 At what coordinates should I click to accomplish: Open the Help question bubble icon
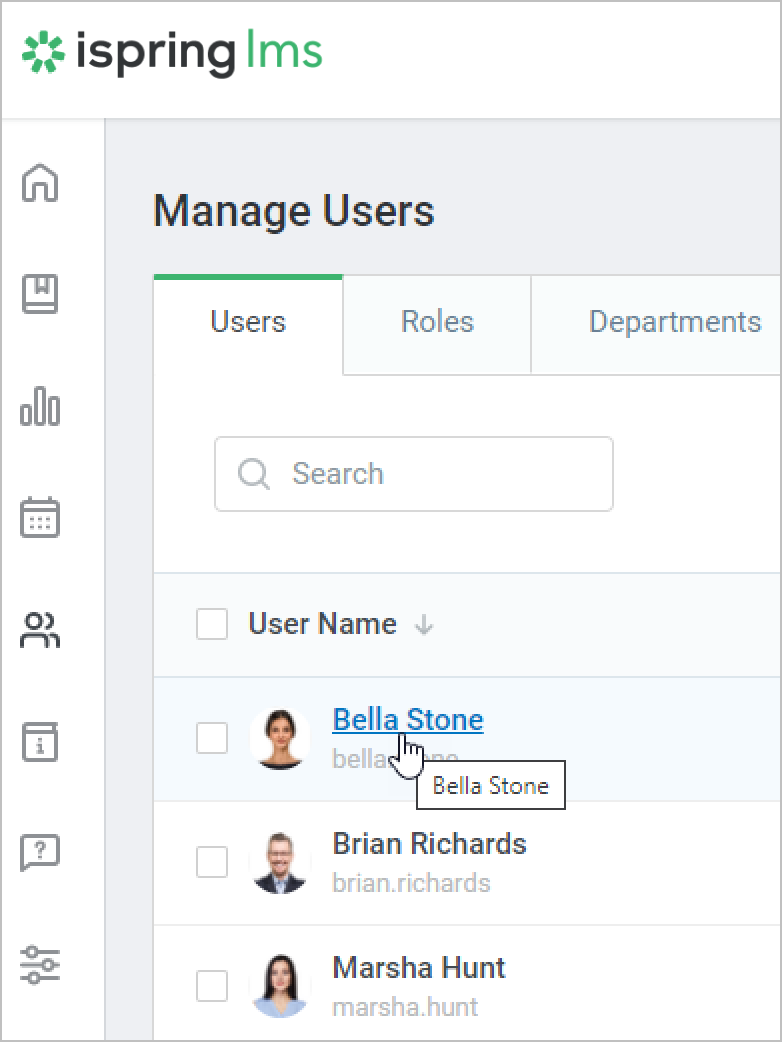coord(41,853)
